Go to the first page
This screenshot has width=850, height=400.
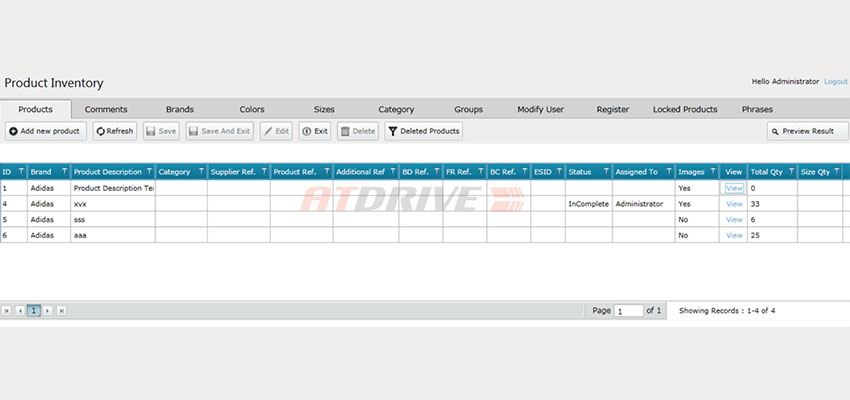pos(7,311)
